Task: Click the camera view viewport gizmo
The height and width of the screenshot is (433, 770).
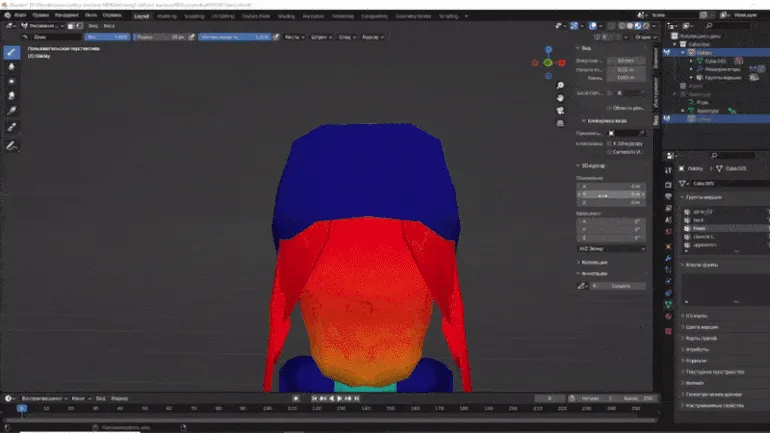Action: tap(561, 111)
